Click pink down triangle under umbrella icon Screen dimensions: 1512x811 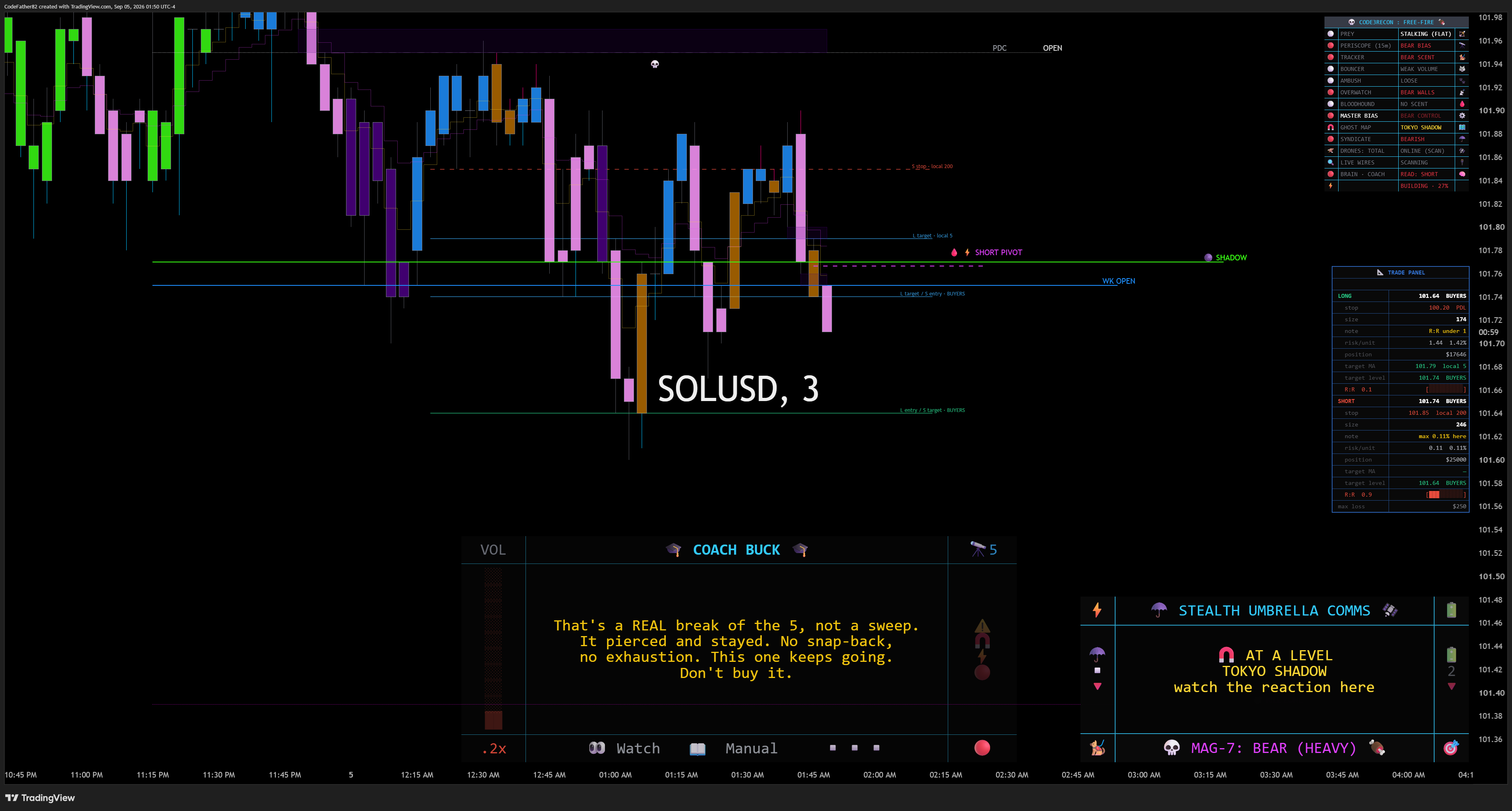coord(1097,686)
